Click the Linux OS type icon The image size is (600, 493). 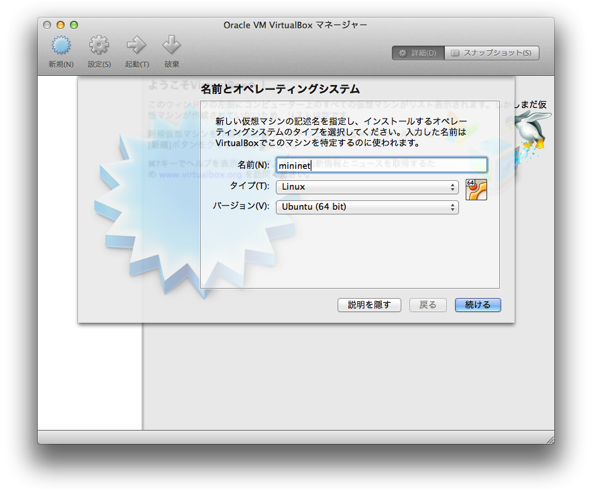point(476,190)
